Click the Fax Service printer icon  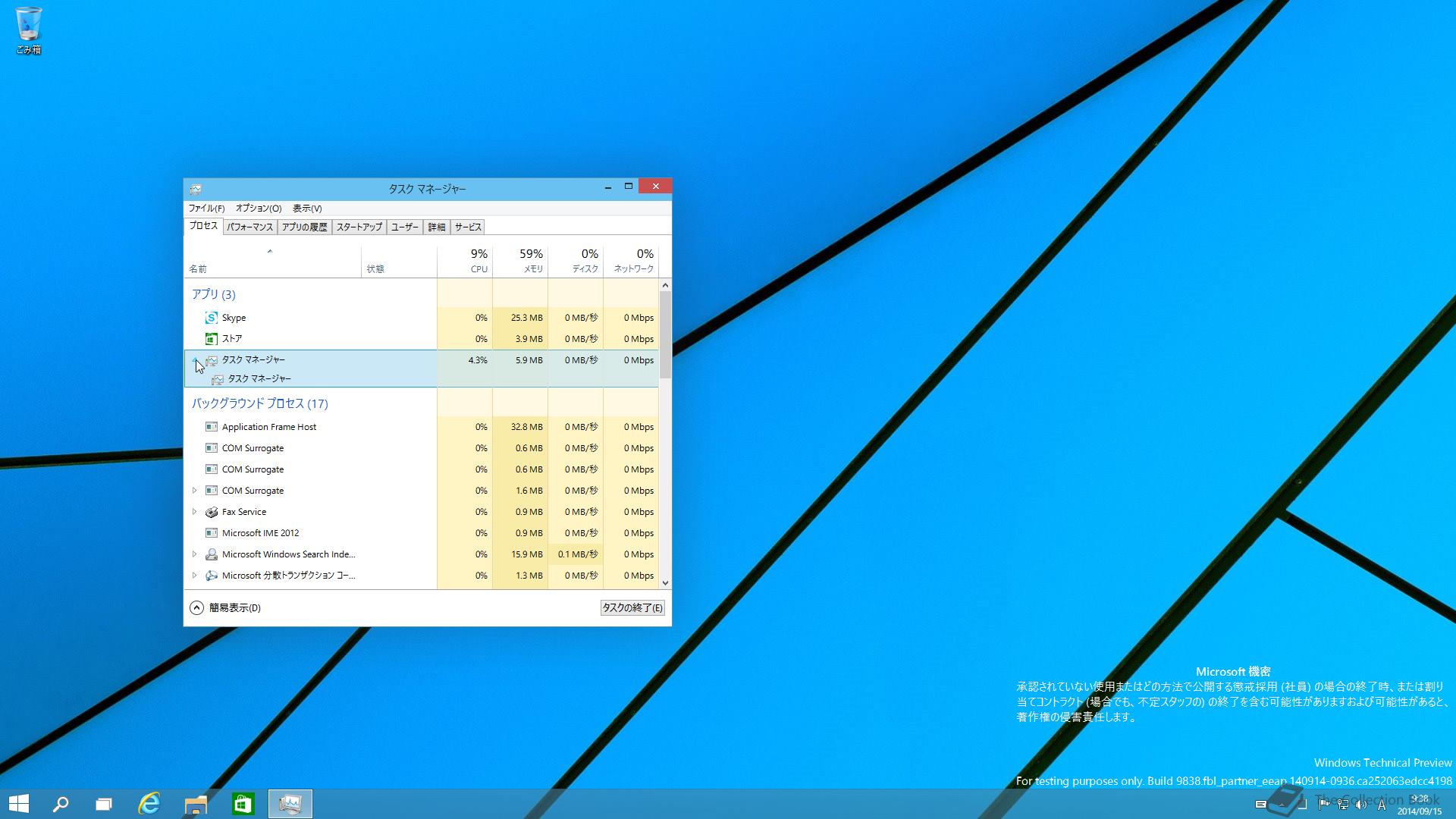tap(212, 512)
